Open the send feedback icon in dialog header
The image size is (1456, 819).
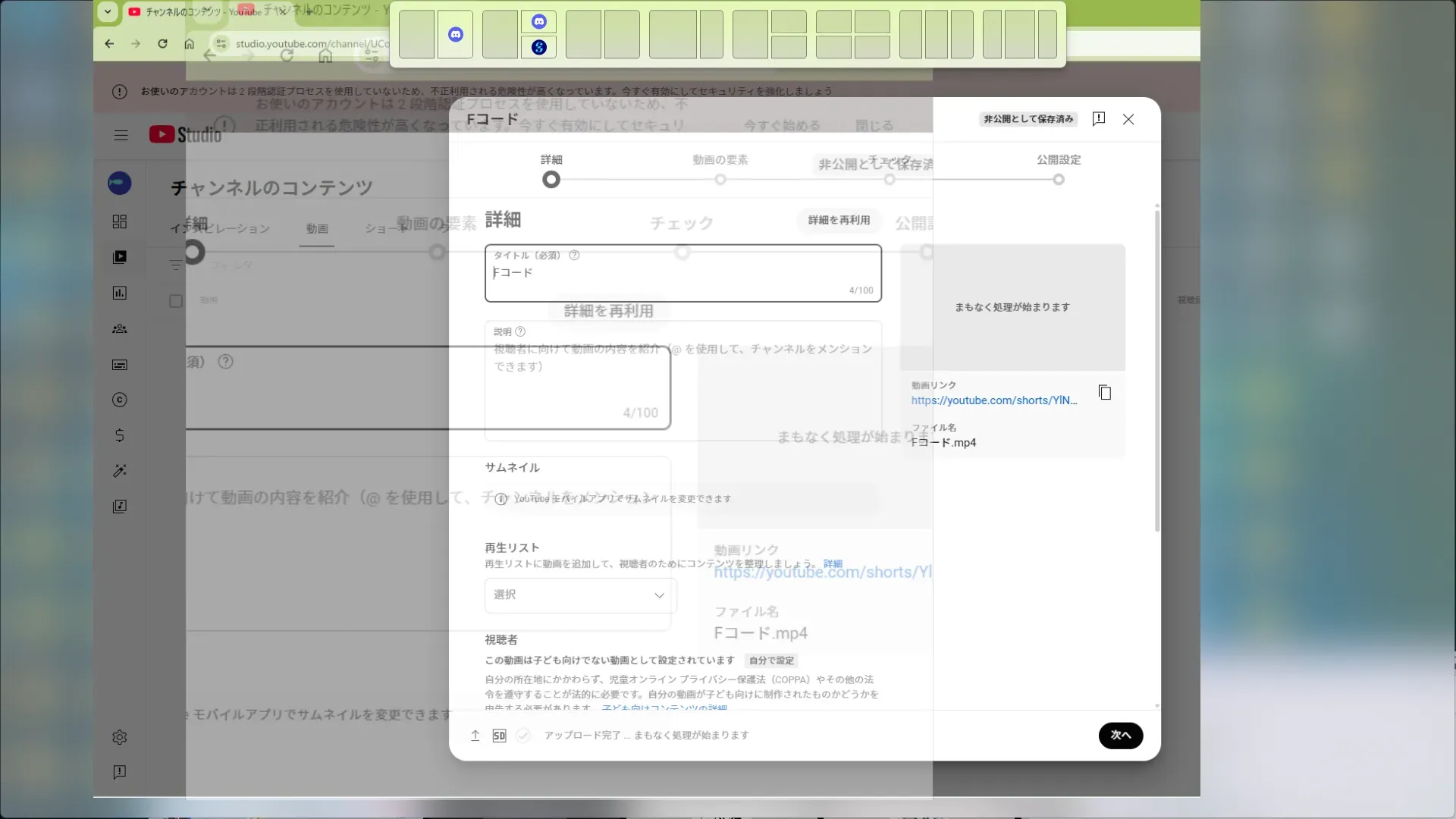[1099, 119]
